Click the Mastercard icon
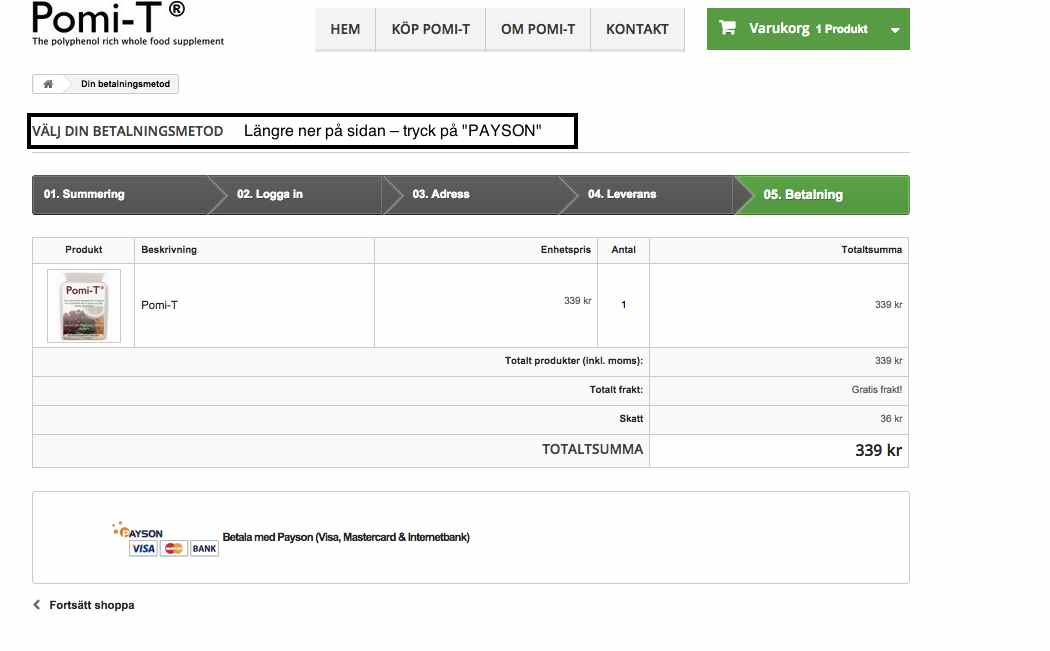The width and height of the screenshot is (1050, 651). [x=173, y=549]
